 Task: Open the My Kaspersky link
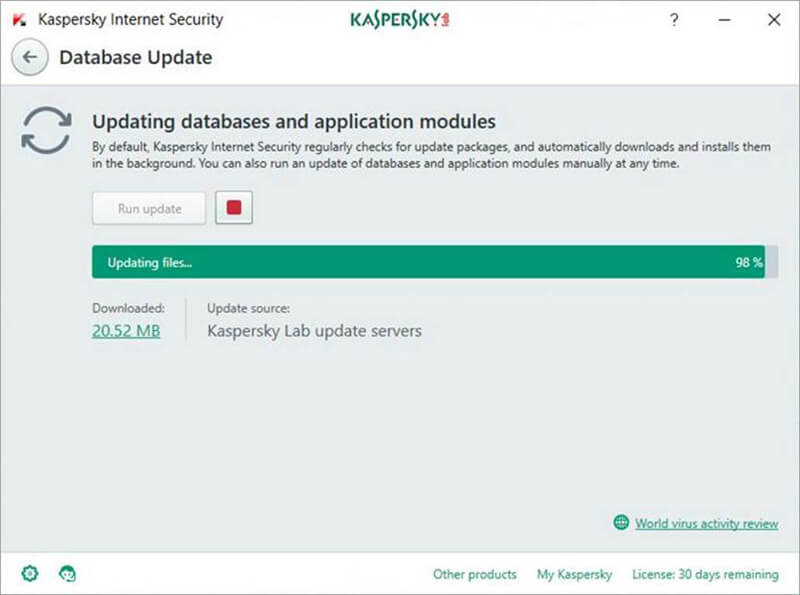[x=574, y=574]
